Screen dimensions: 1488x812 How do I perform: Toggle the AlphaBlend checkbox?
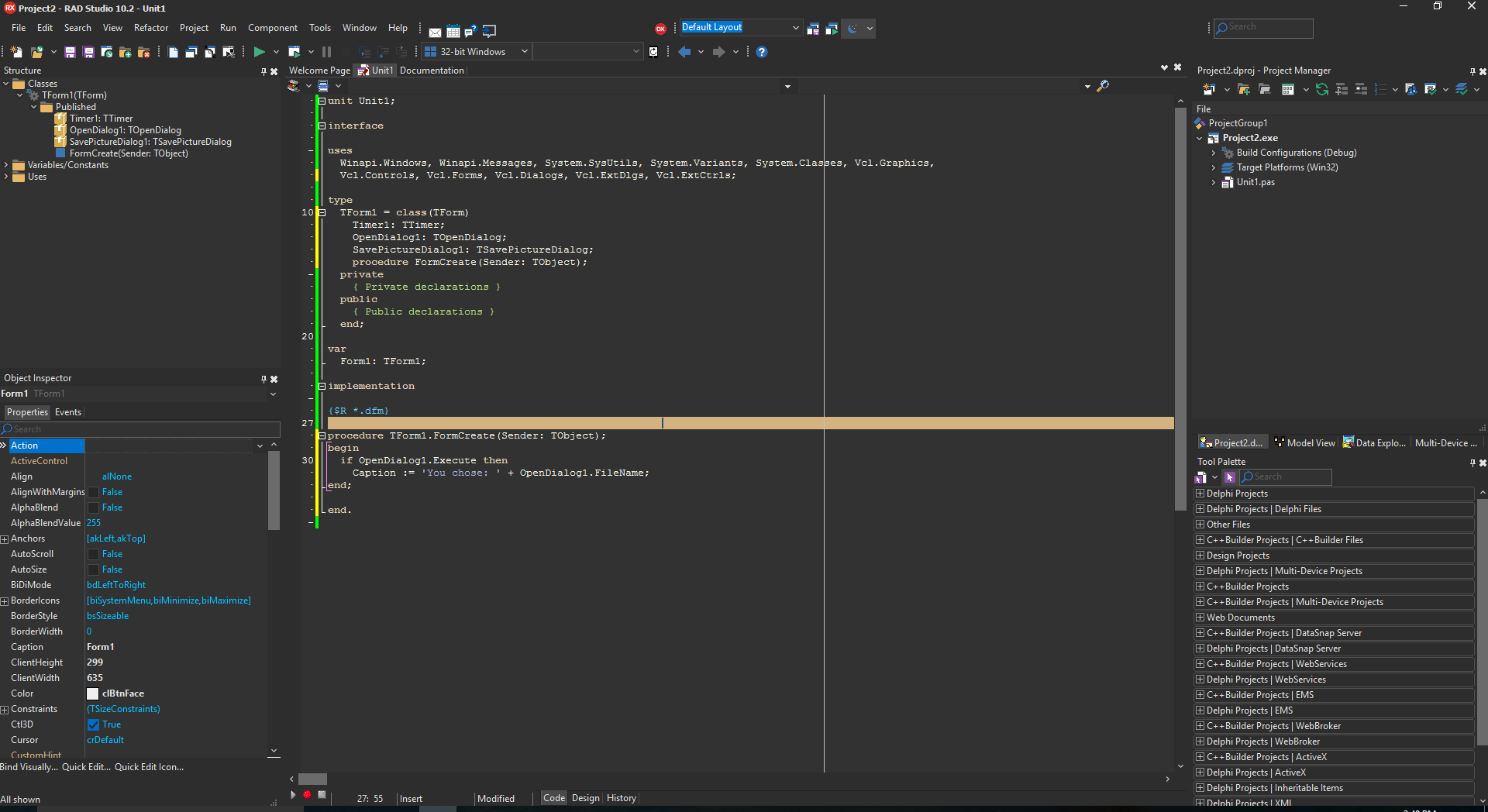click(x=94, y=507)
